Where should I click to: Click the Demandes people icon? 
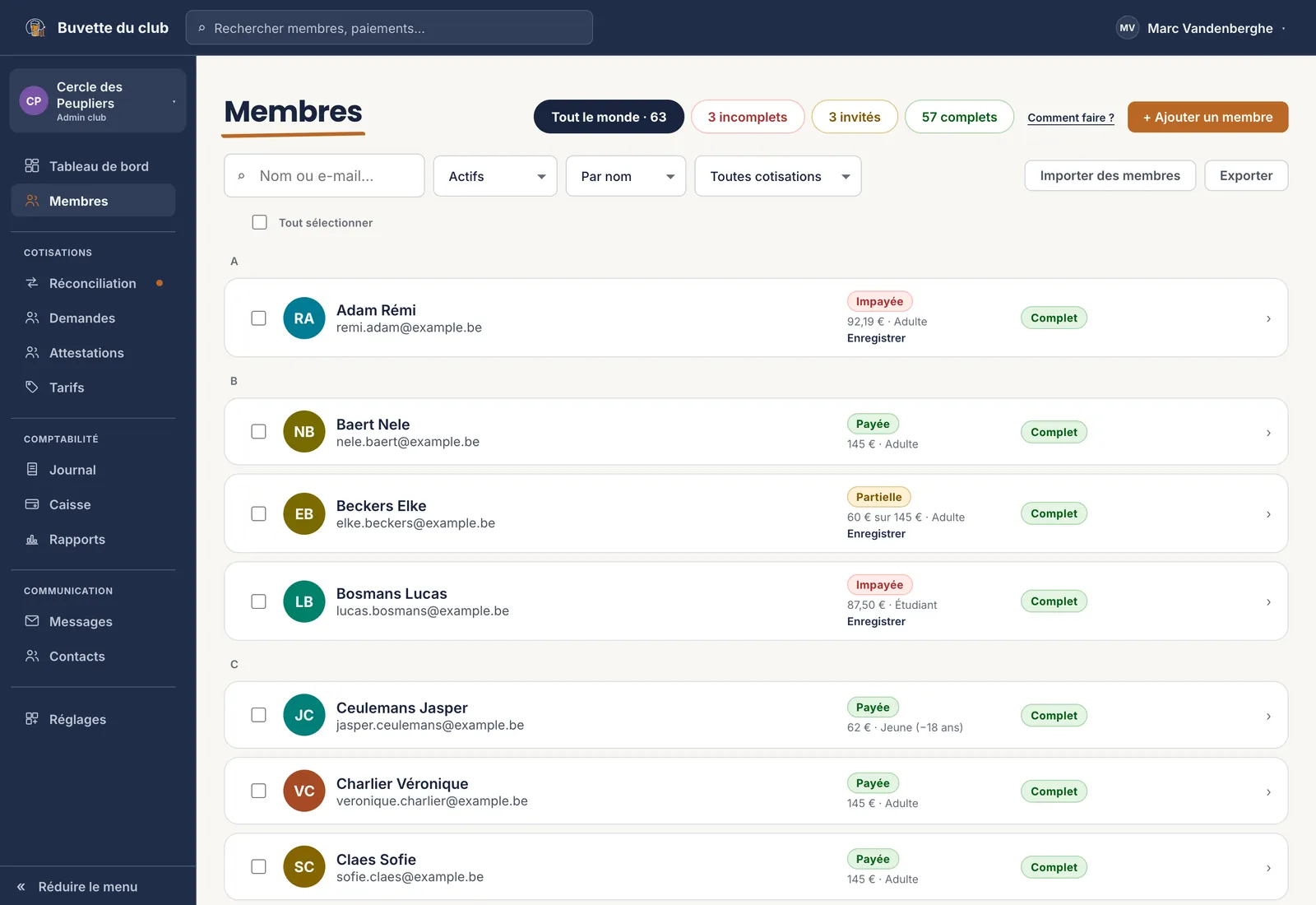pos(32,318)
